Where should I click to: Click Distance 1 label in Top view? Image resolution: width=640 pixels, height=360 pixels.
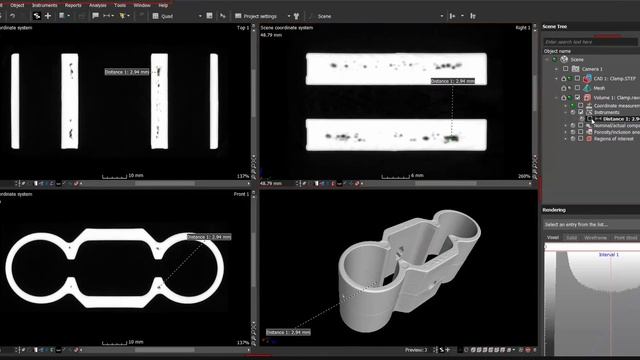[x=127, y=72]
